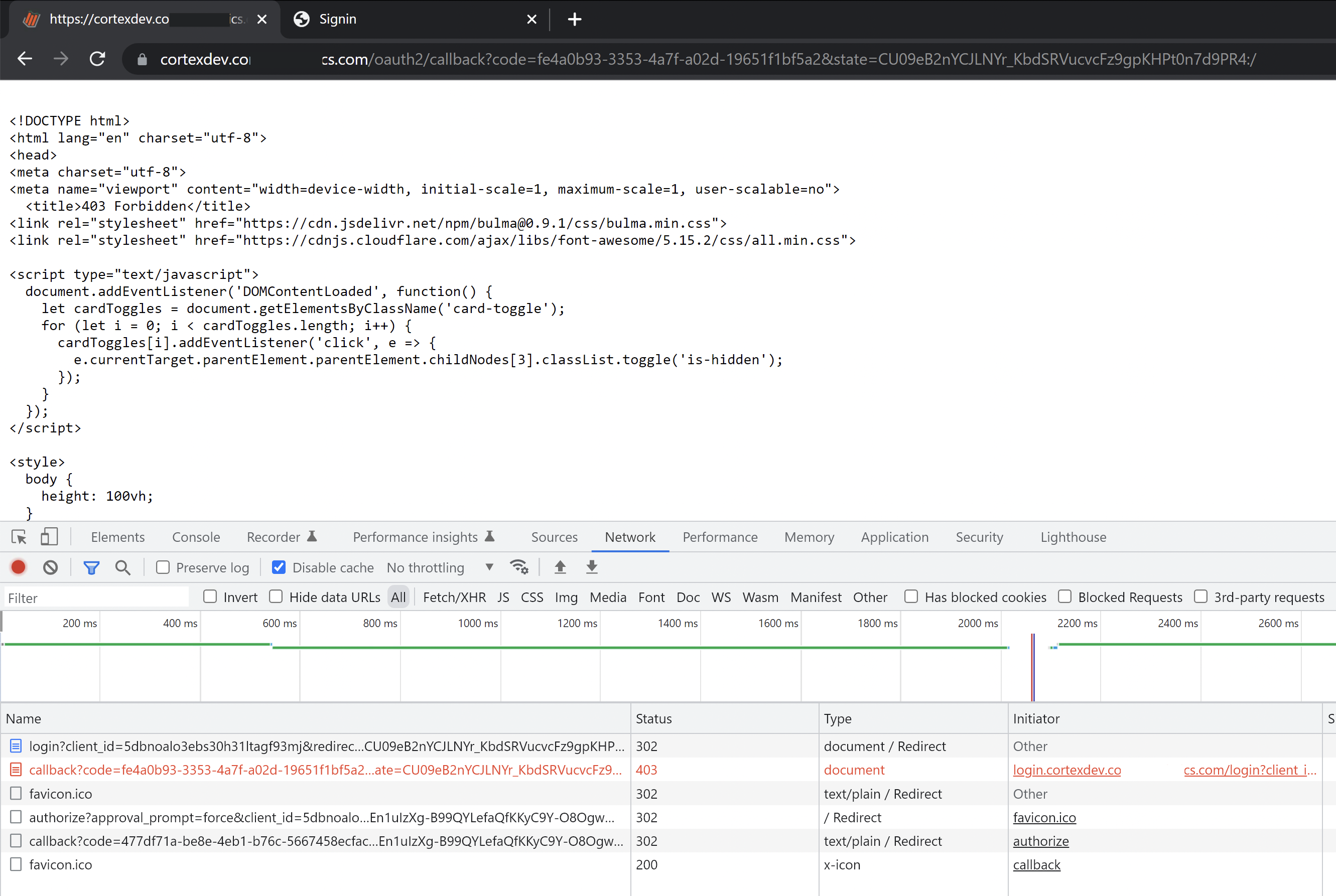The width and height of the screenshot is (1336, 896).
Task: Uncheck the Disable cache checkbox
Action: pos(279,567)
